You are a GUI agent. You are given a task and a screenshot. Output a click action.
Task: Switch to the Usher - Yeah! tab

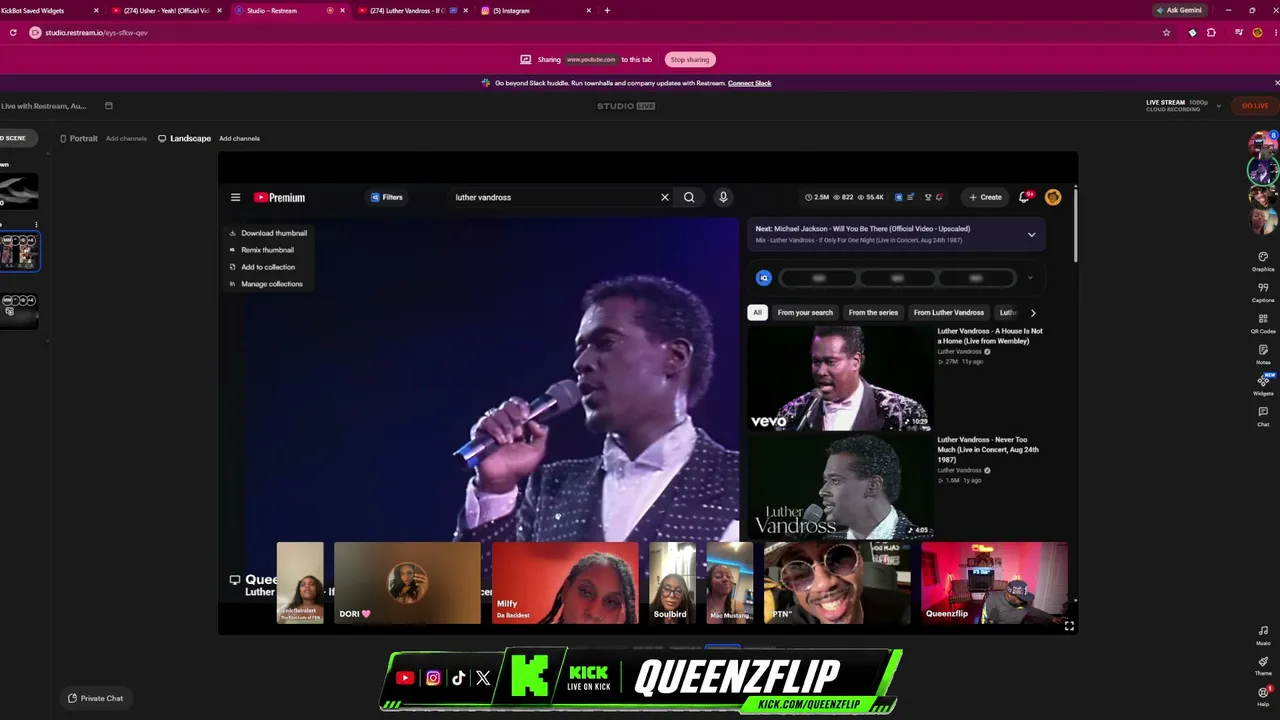click(165, 11)
